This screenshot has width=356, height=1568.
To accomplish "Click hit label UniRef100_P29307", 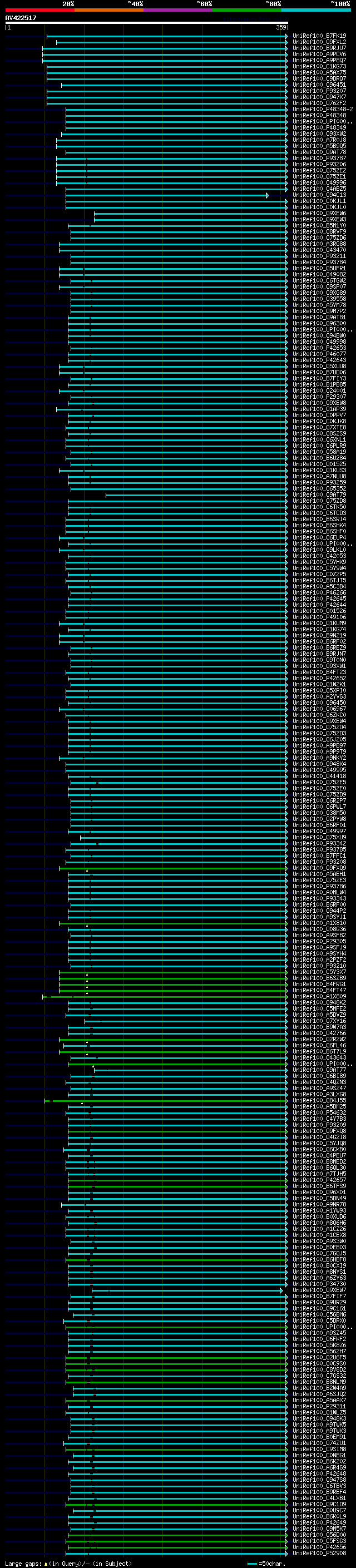I will 319,397.
